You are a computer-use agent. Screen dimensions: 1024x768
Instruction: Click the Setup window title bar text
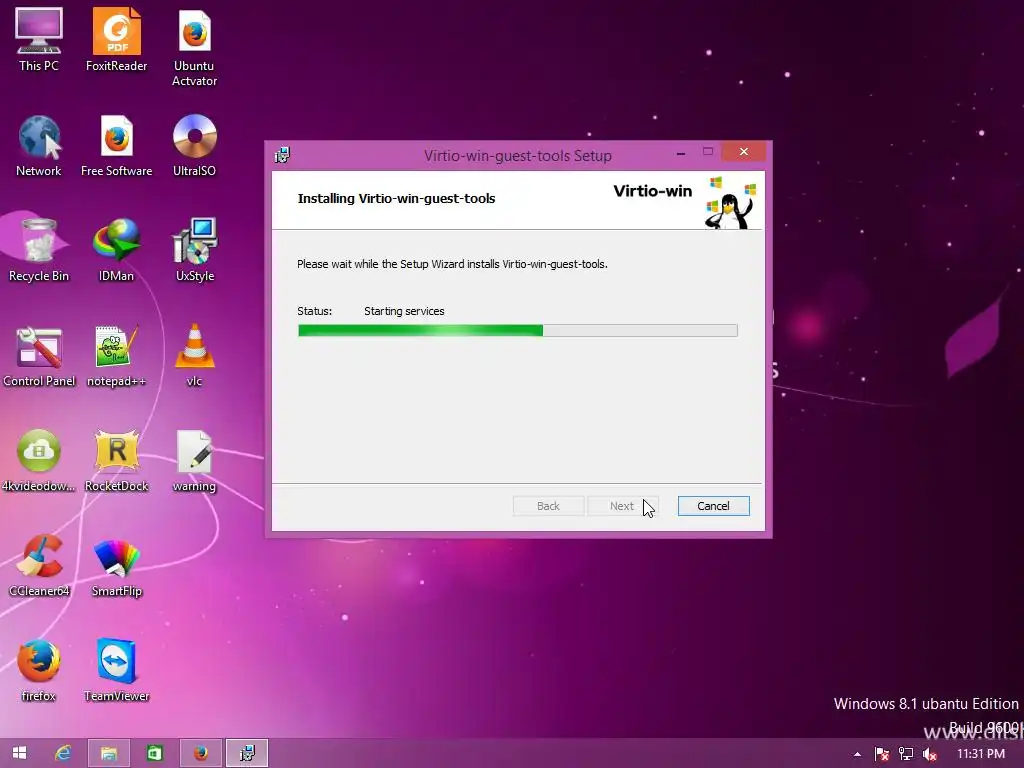pyautogui.click(x=517, y=155)
